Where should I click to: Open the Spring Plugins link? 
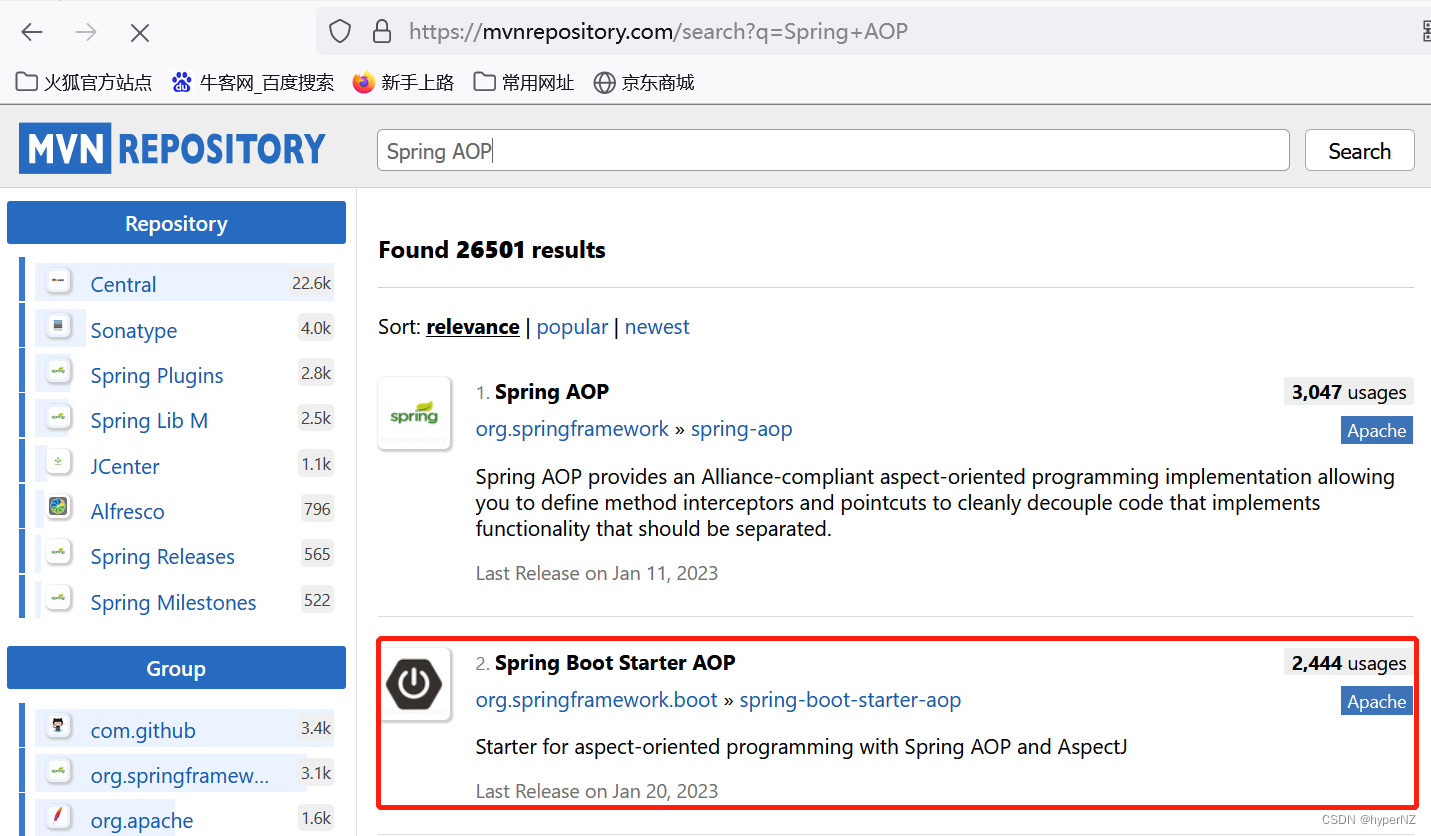(x=157, y=376)
